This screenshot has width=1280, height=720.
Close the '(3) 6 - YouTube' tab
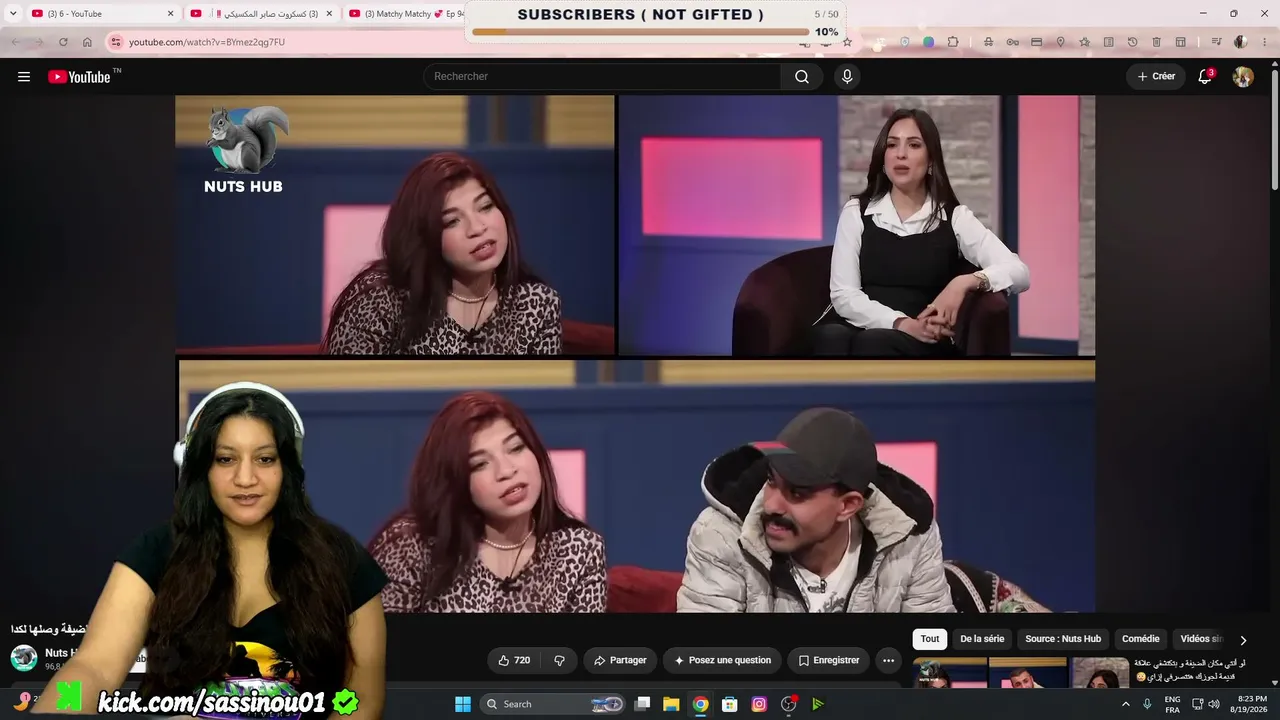click(x=170, y=14)
